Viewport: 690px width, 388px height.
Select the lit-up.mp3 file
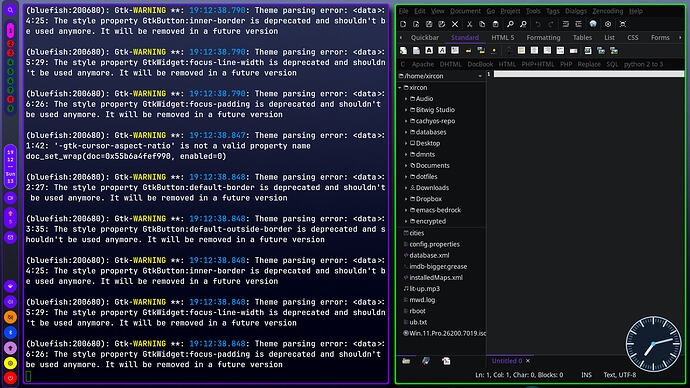click(x=424, y=289)
